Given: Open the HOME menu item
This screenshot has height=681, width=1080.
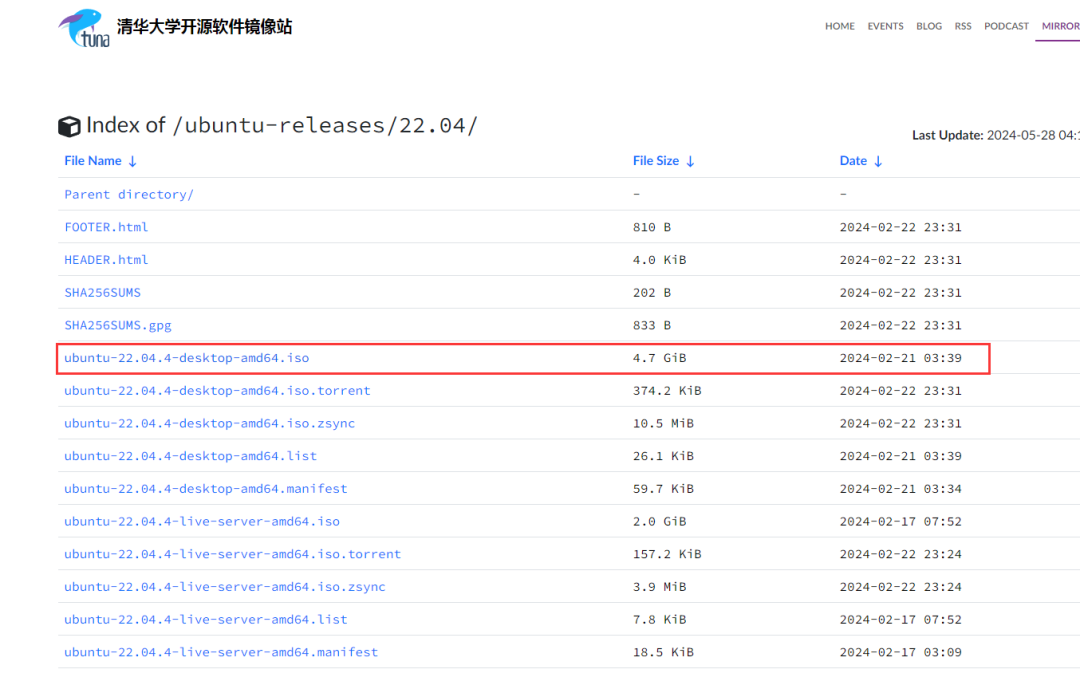Looking at the screenshot, I should tap(839, 26).
